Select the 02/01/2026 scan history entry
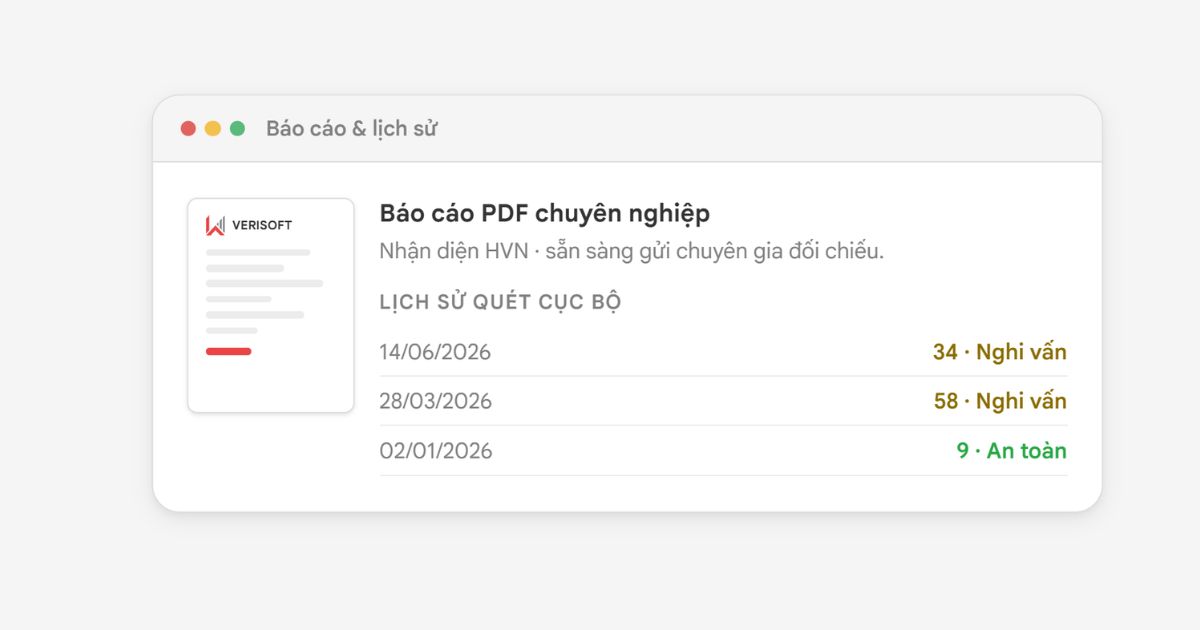The height and width of the screenshot is (630, 1200). click(x=723, y=451)
